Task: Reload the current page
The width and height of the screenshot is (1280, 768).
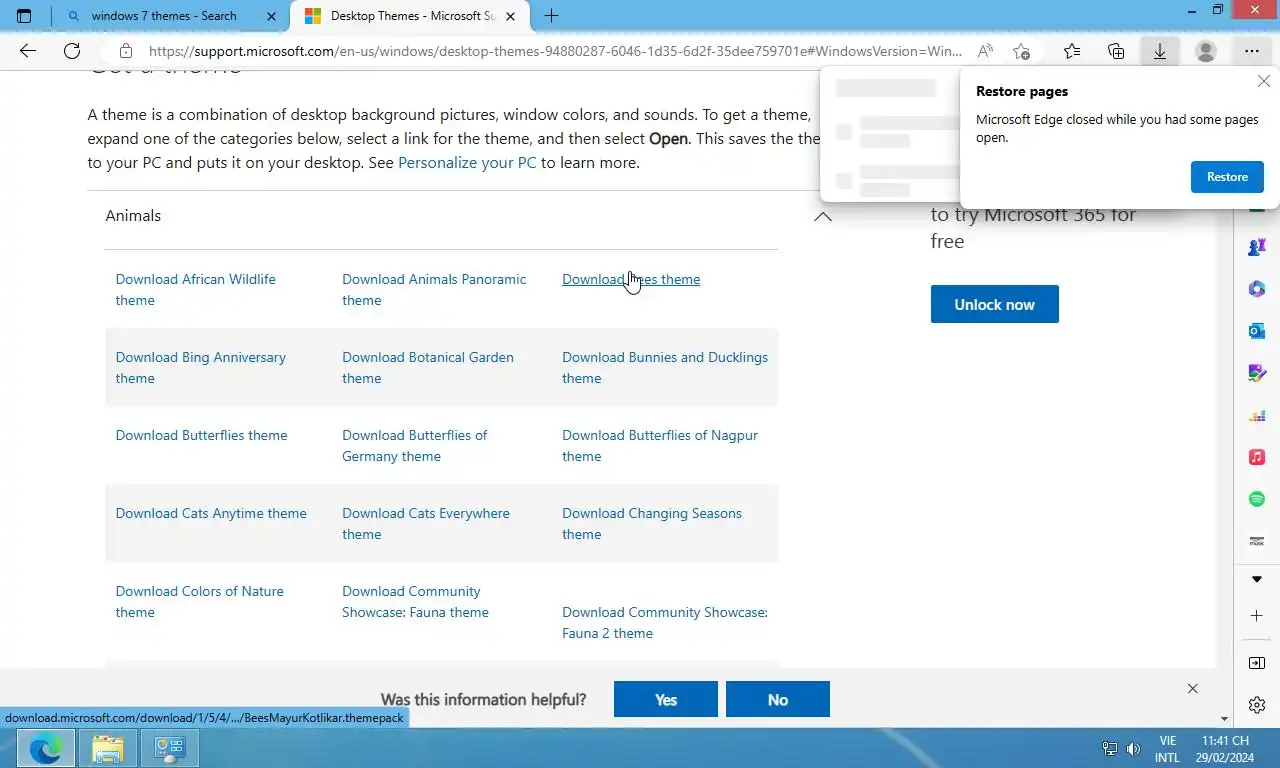Action: point(72,51)
